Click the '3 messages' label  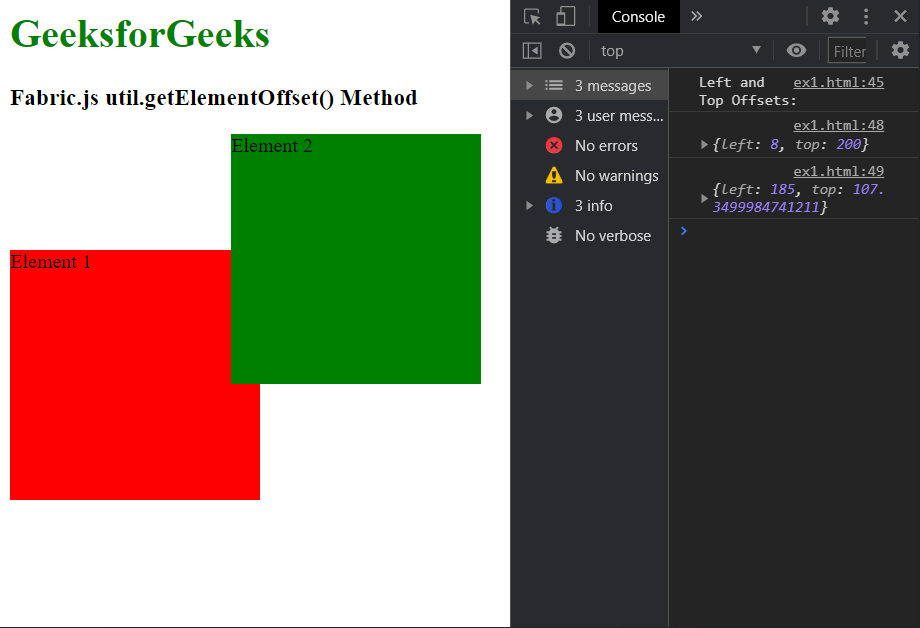click(613, 86)
